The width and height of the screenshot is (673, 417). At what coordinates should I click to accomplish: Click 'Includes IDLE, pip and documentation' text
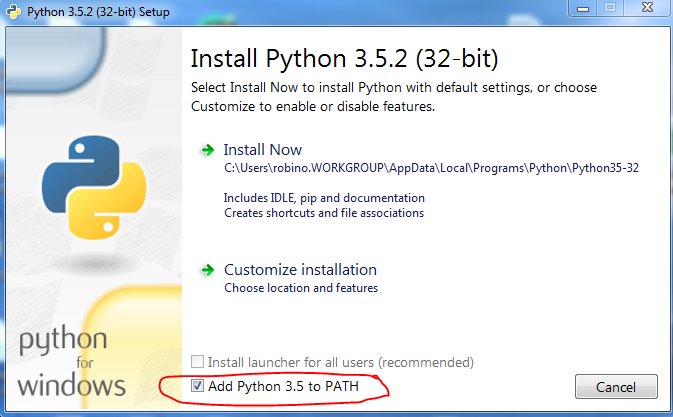click(x=324, y=198)
